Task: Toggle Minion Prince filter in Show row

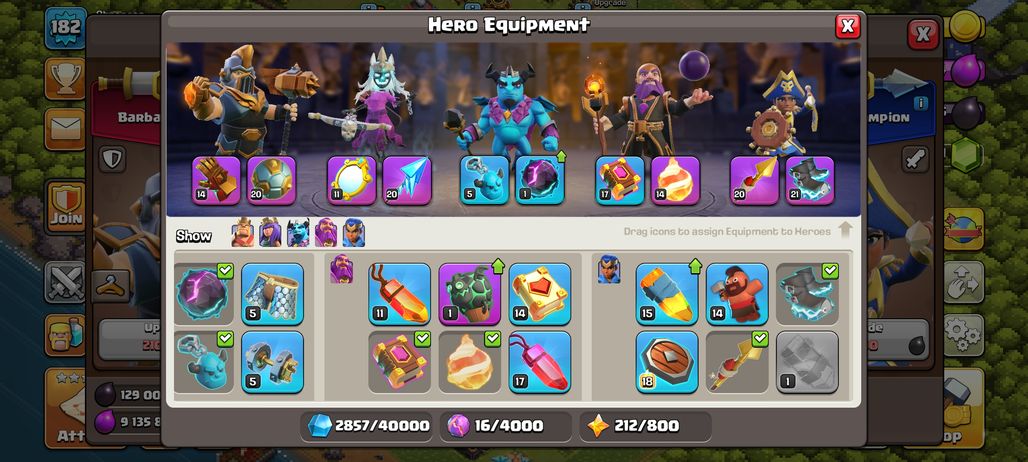Action: pyautogui.click(x=298, y=233)
